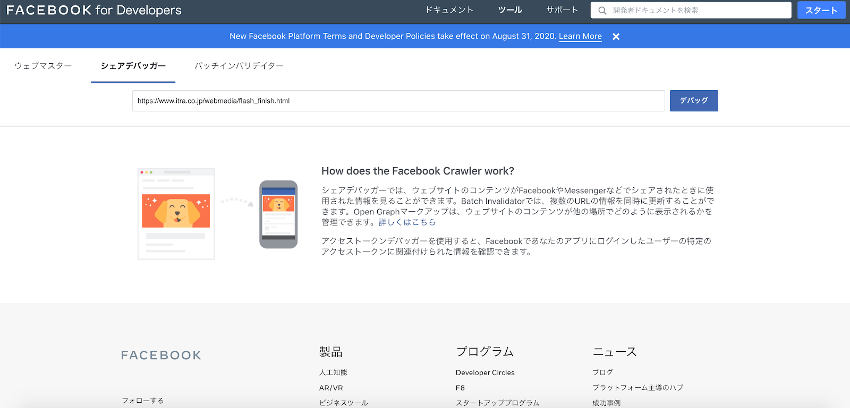Click the 製品 footer heading
The width and height of the screenshot is (850, 408).
point(331,352)
